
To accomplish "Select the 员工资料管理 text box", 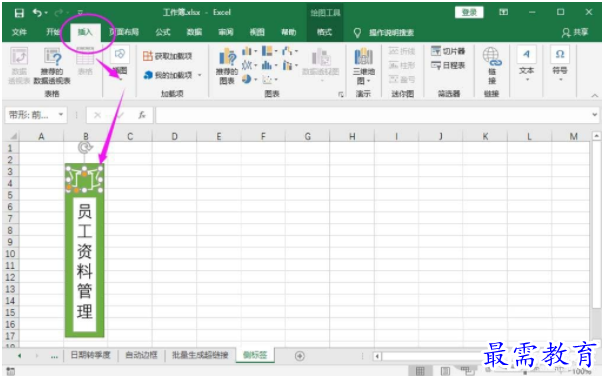I will pyautogui.click(x=84, y=265).
